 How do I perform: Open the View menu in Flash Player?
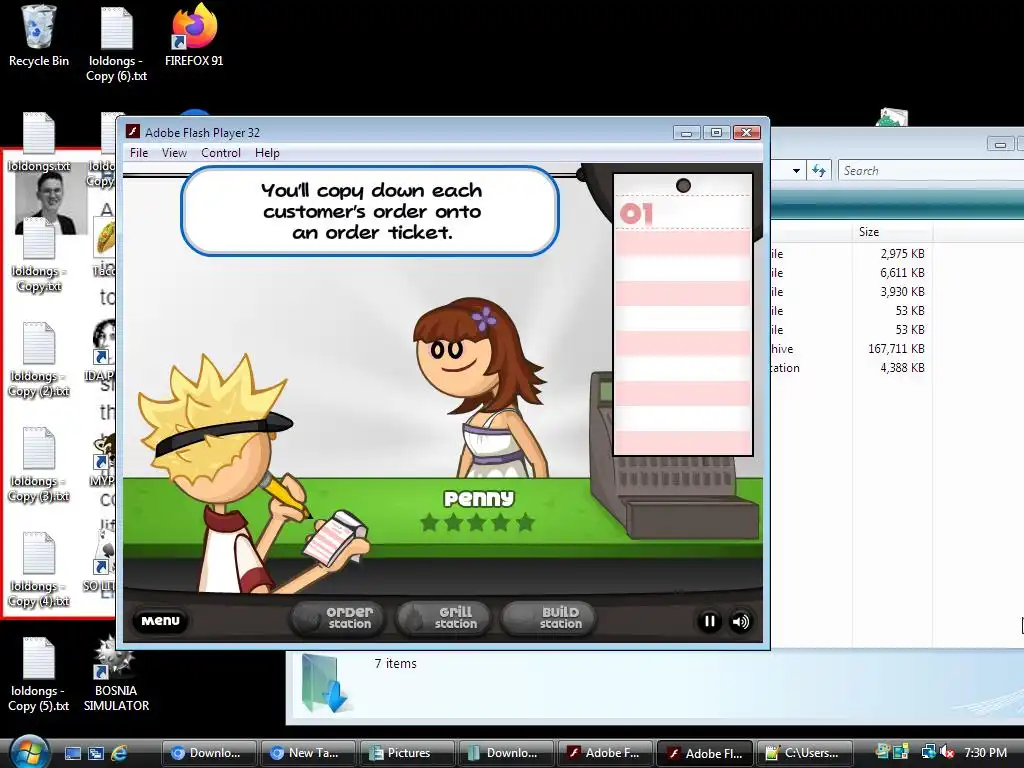coord(174,153)
